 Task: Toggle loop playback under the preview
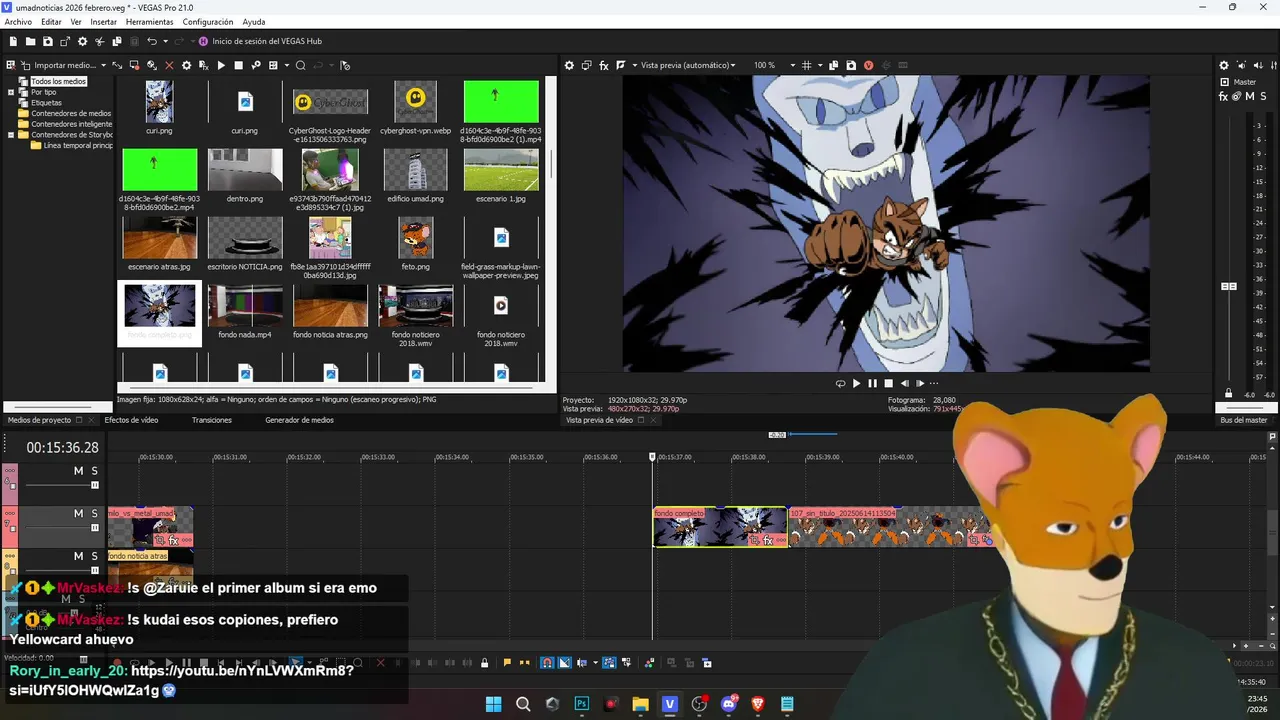point(840,383)
